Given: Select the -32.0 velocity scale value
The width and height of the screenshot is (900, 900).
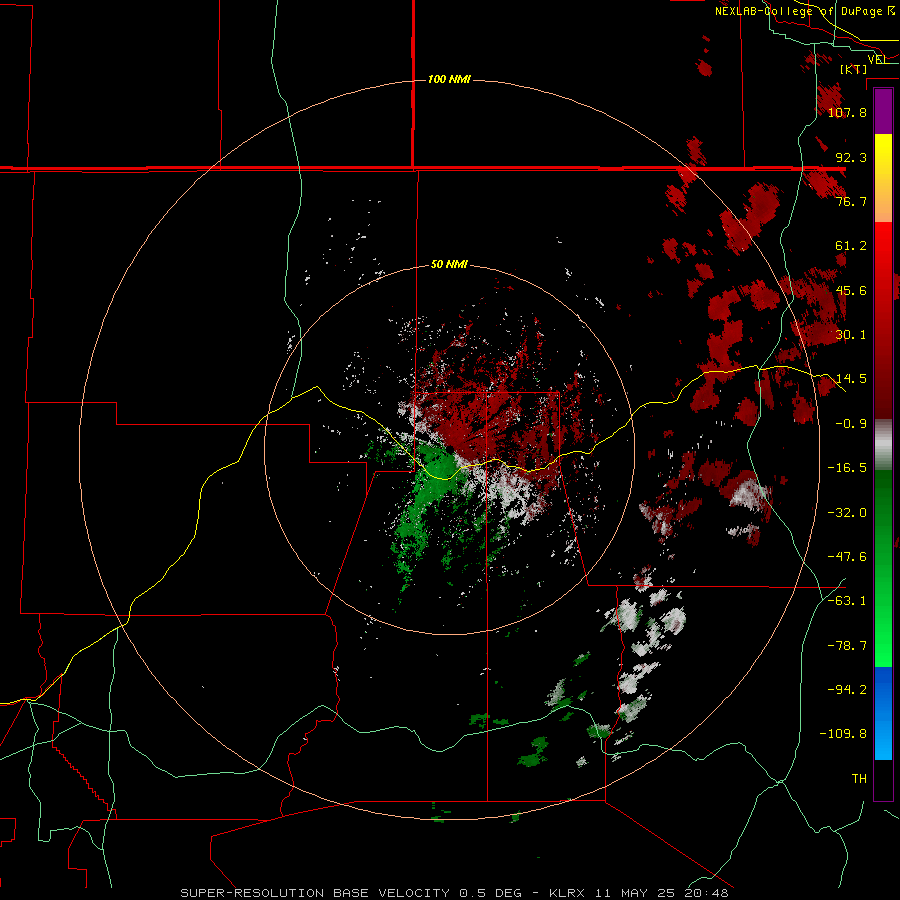Looking at the screenshot, I should (847, 513).
